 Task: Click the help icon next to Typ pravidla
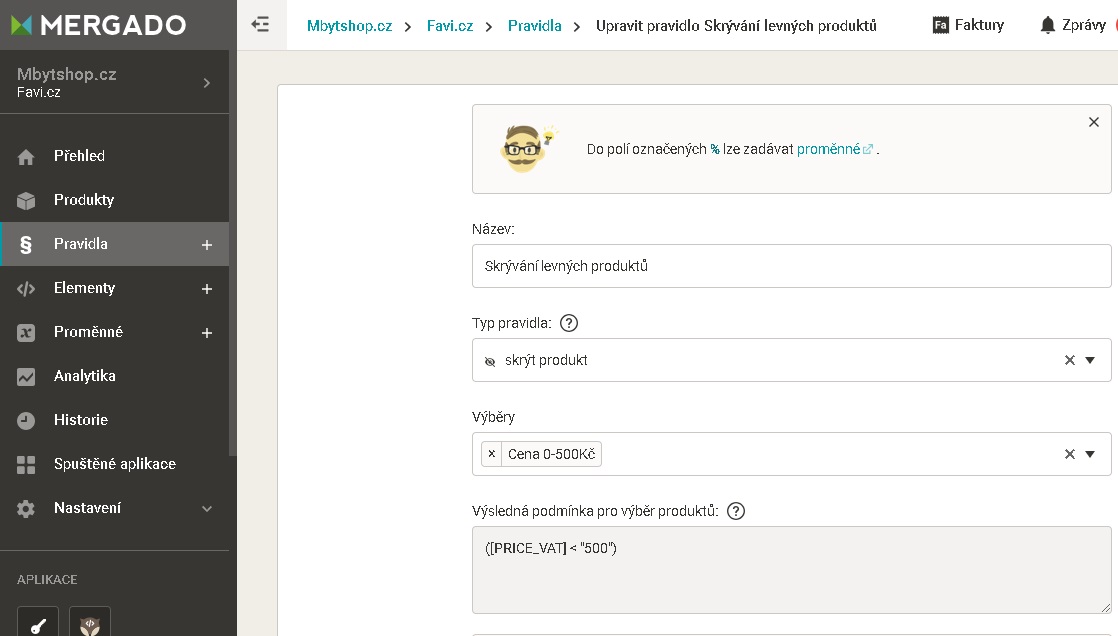point(568,323)
